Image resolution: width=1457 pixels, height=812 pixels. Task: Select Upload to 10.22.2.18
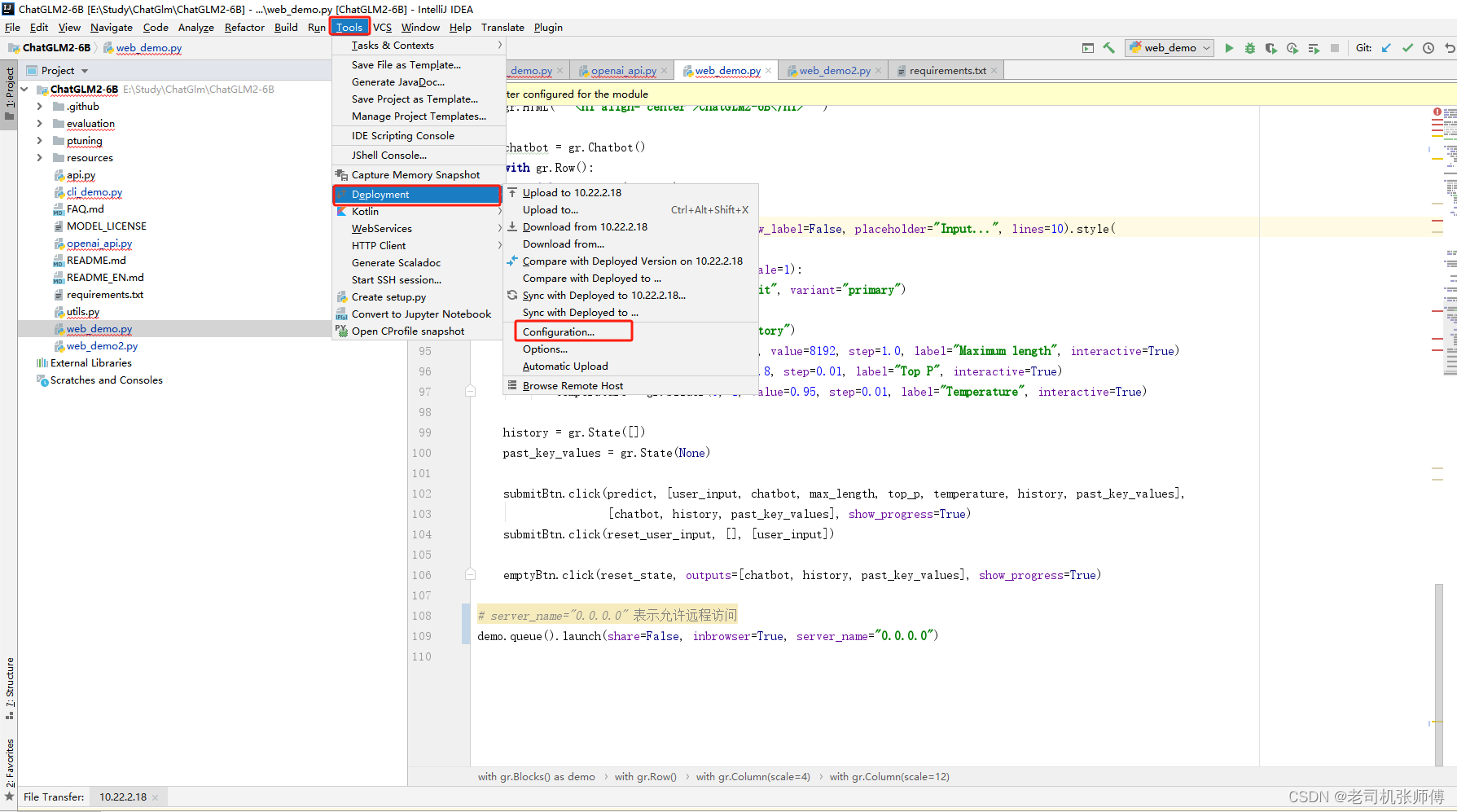pos(572,193)
